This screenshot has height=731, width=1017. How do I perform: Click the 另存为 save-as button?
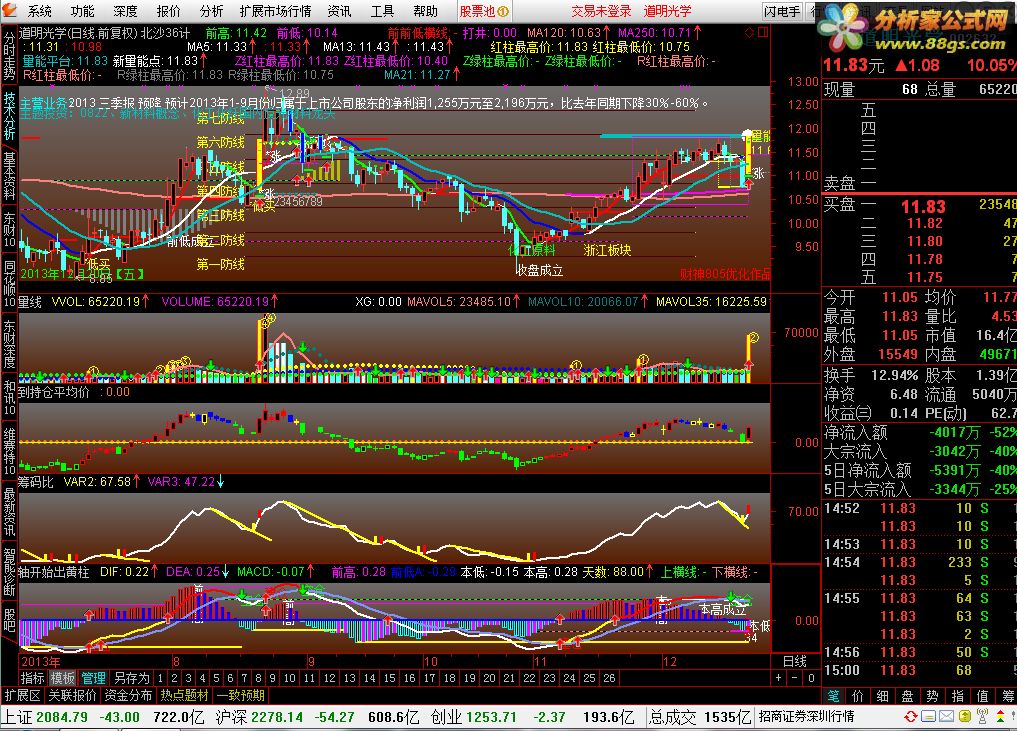coord(132,678)
